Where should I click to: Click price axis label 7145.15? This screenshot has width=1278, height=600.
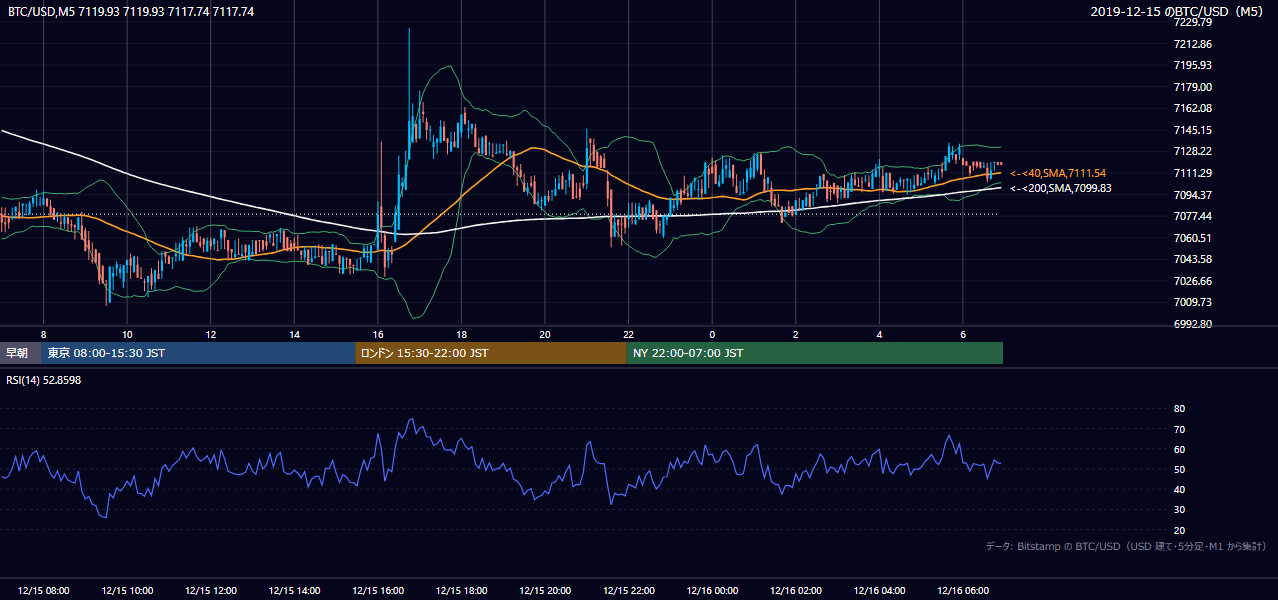pyautogui.click(x=1193, y=130)
